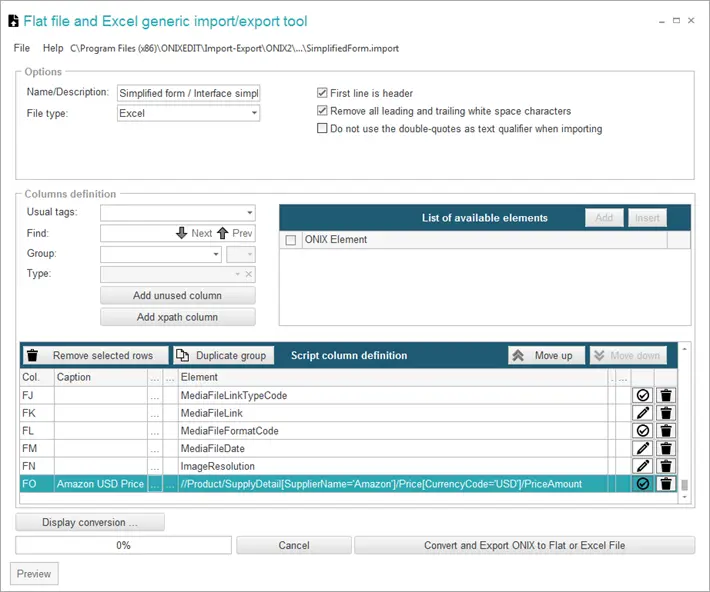Click the ellipsis button in the FJ row
Viewport: 710px width, 592px height.
tap(155, 395)
